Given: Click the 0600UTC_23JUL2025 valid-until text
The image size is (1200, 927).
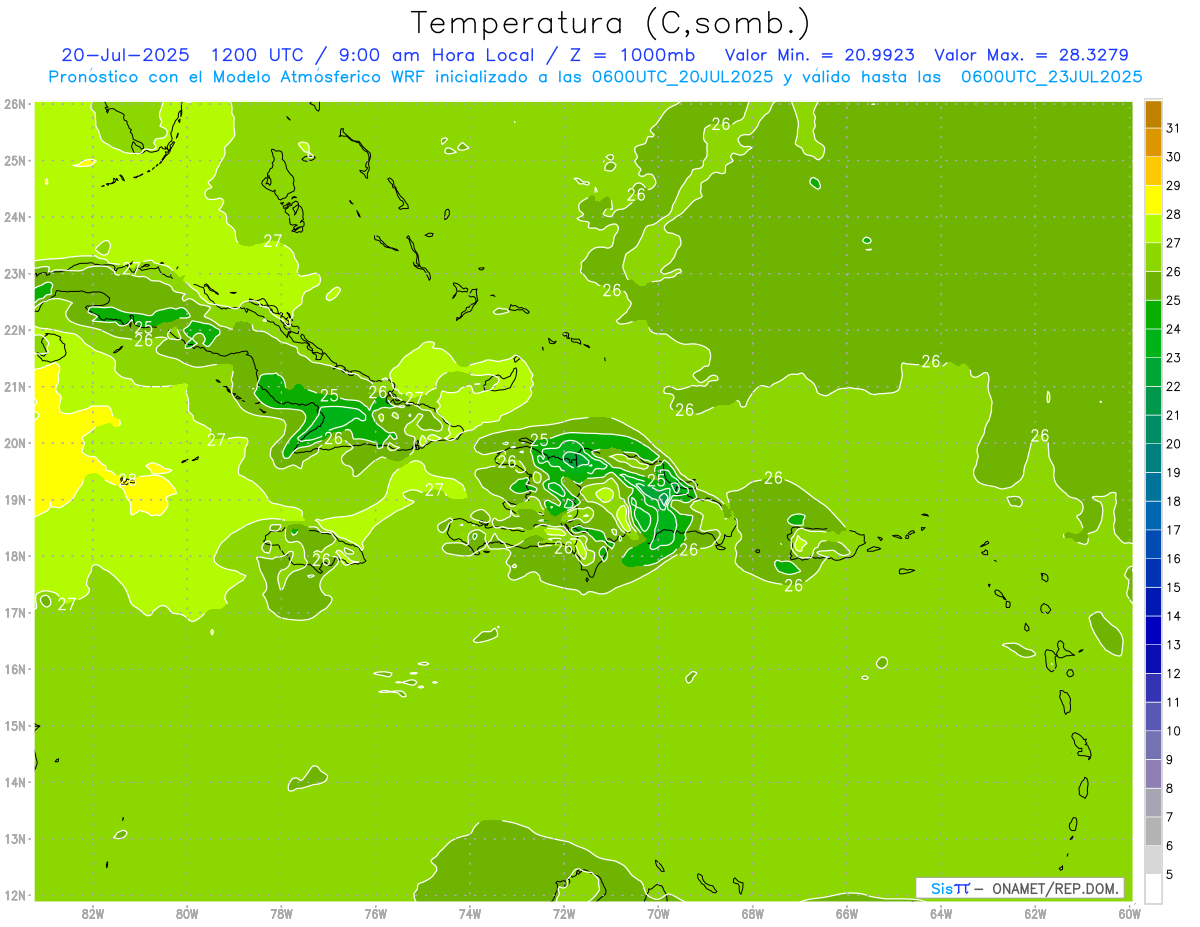Looking at the screenshot, I should tap(1051, 76).
